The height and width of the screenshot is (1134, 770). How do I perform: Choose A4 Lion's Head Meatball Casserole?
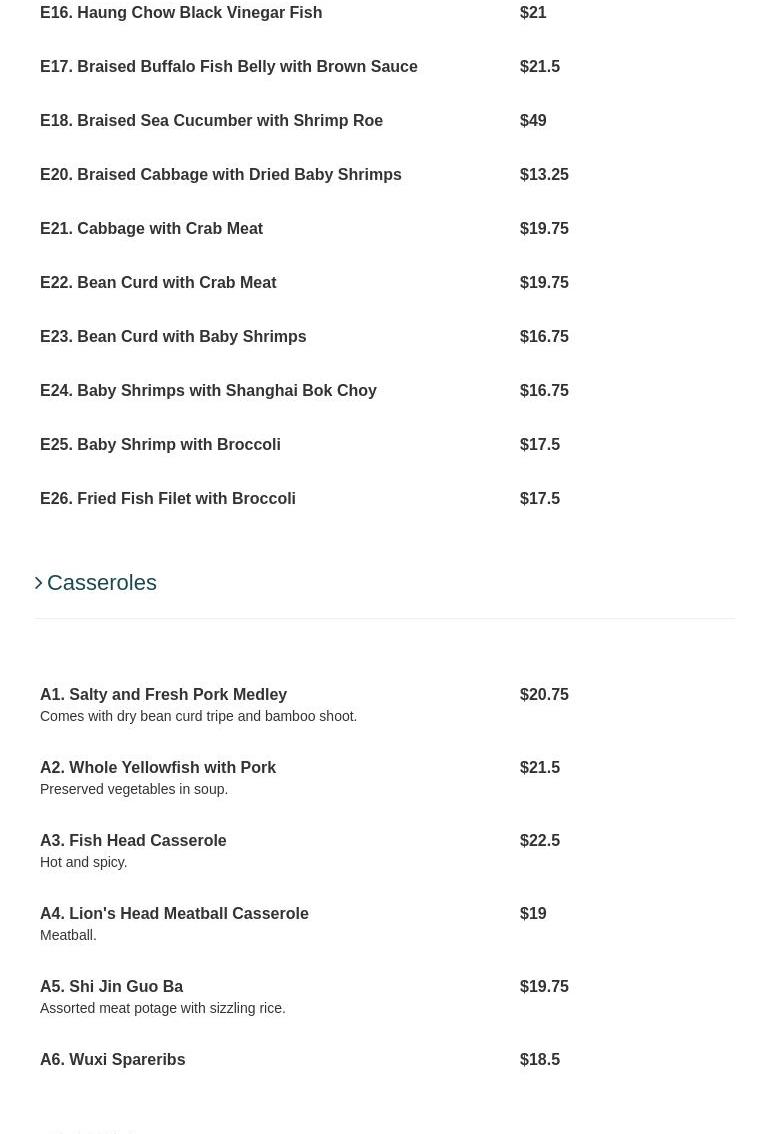[x=174, y=914]
